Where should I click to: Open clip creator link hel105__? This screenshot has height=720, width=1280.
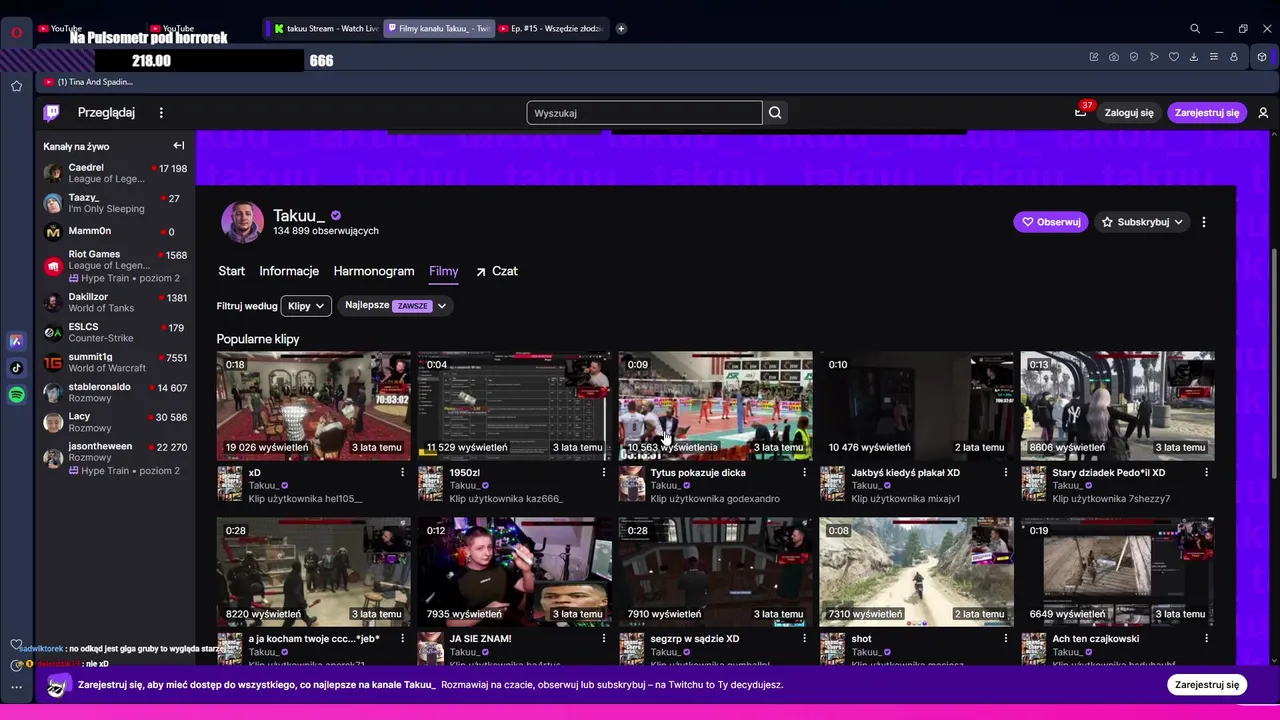tap(305, 499)
